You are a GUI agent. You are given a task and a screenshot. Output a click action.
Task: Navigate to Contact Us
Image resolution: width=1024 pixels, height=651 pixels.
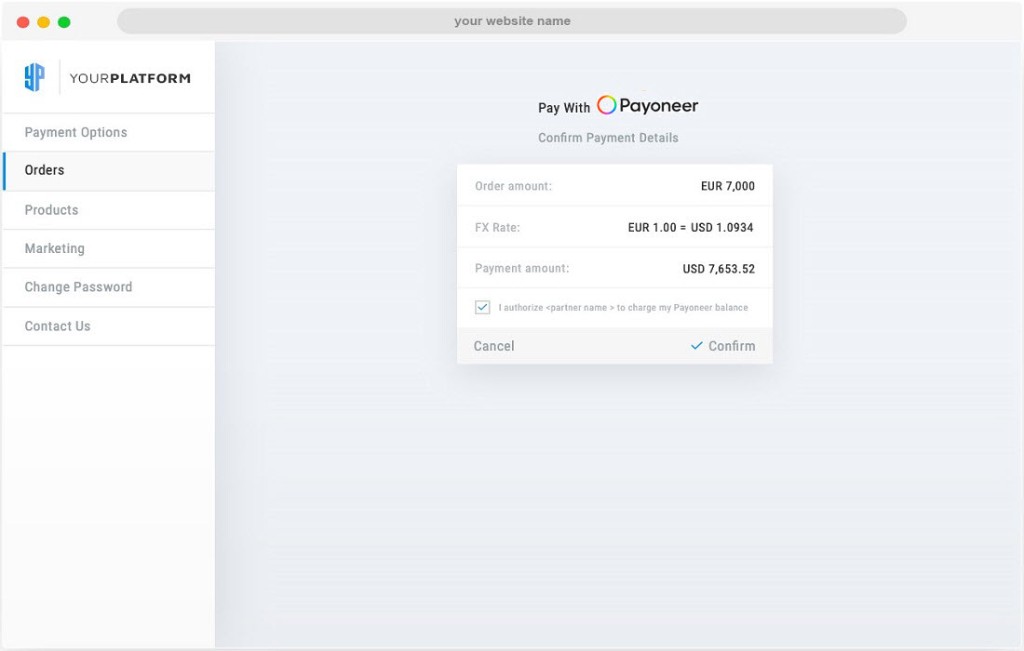(x=108, y=326)
